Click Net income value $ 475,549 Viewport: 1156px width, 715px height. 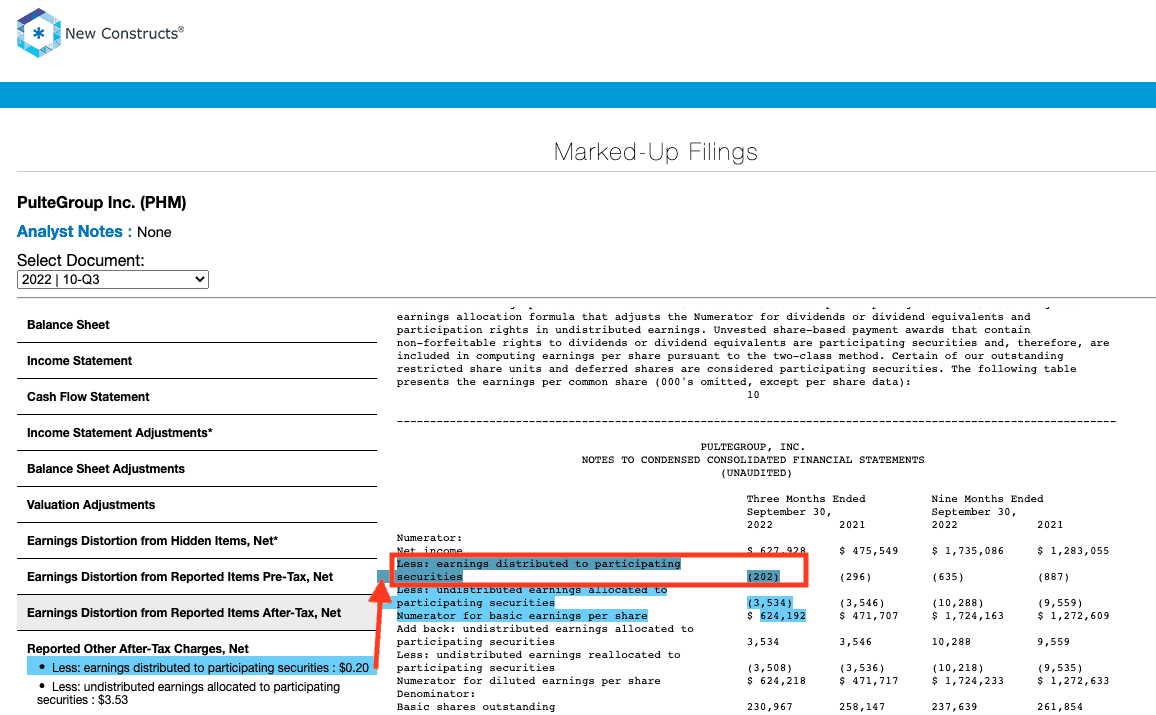pos(868,551)
